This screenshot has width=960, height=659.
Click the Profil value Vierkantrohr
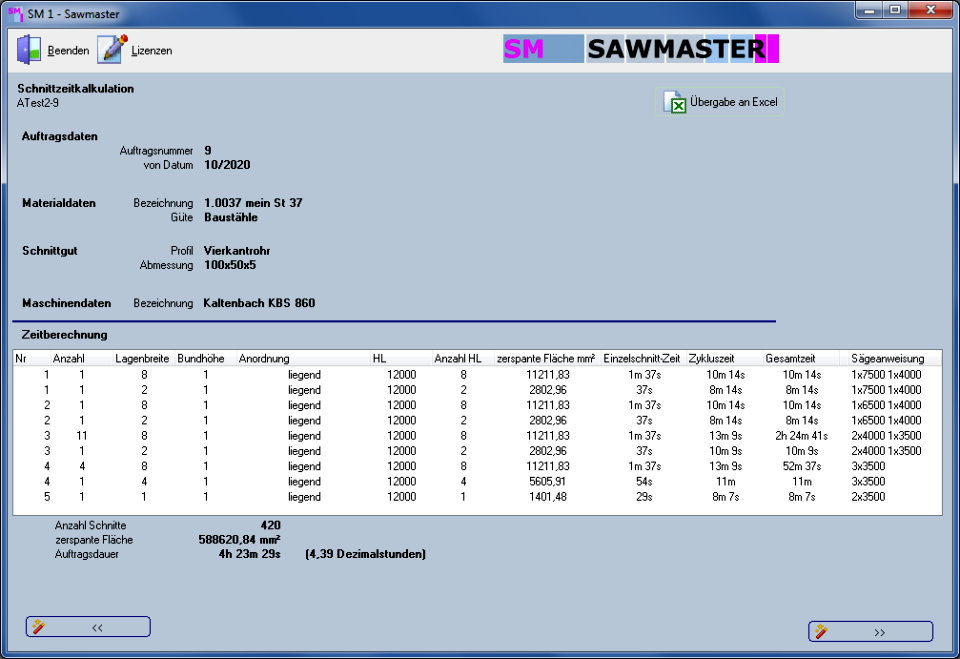(237, 250)
